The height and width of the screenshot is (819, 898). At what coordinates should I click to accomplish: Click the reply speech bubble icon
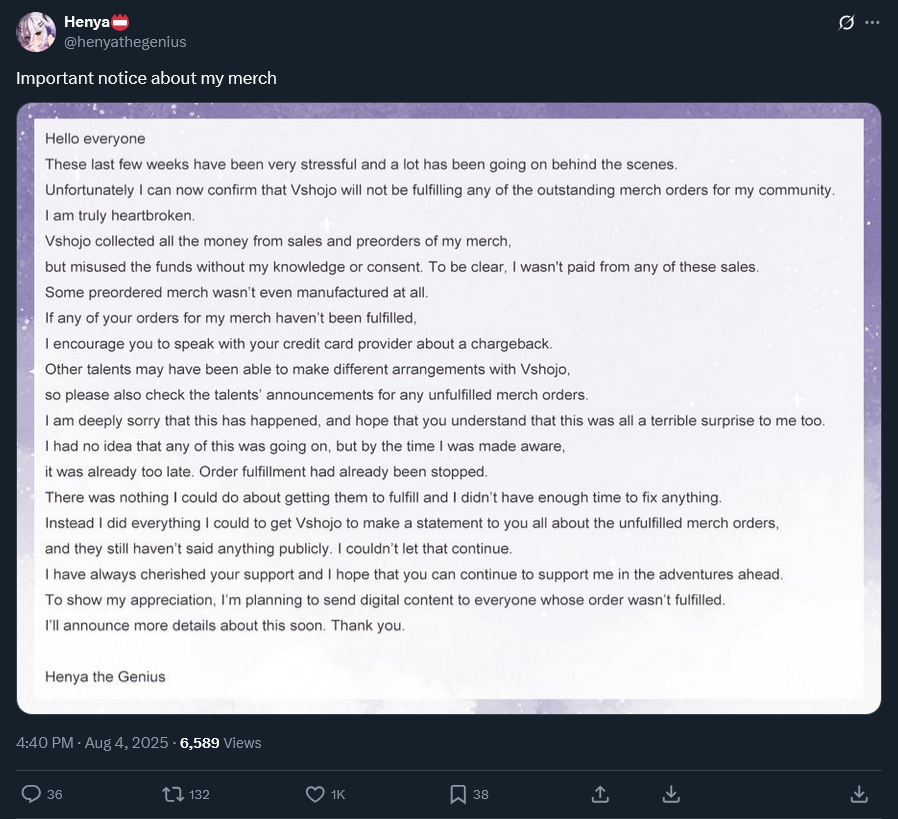pyautogui.click(x=31, y=794)
